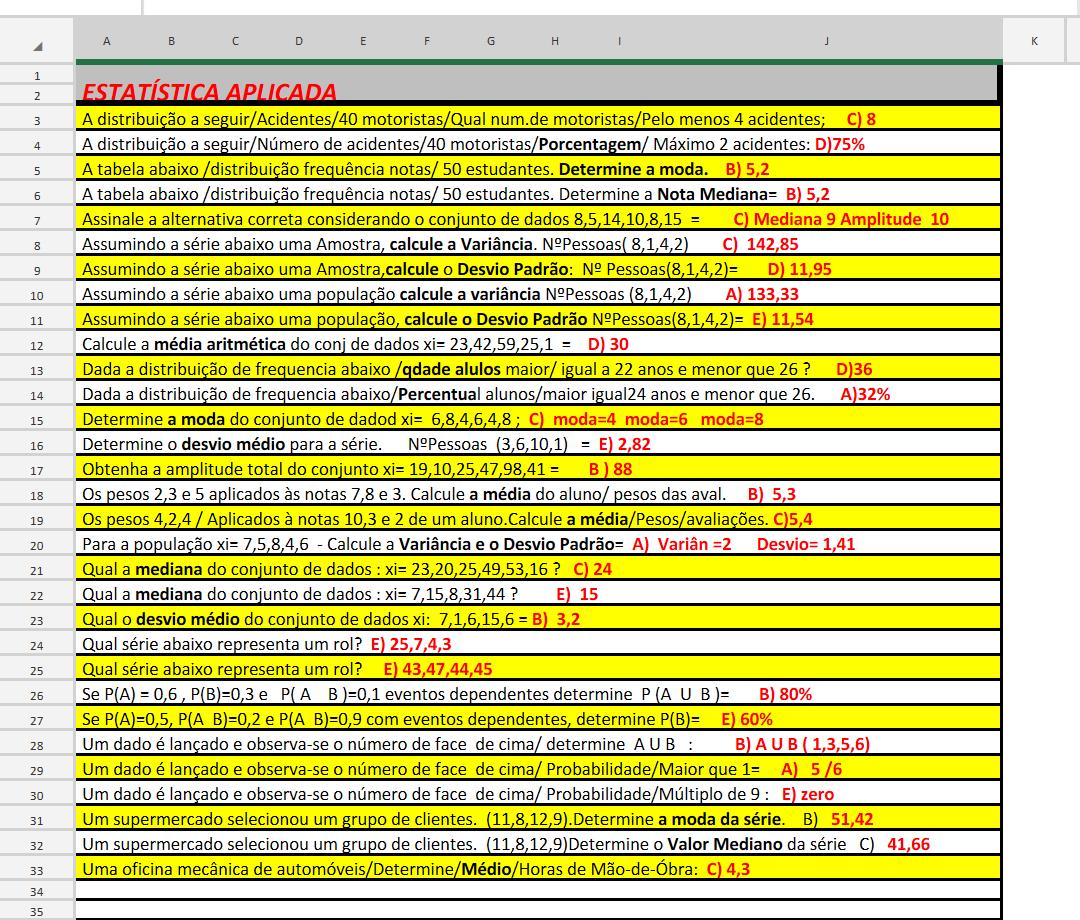This screenshot has width=1080, height=920.
Task: Click the Select All corner triangle
Action: [x=37, y=44]
